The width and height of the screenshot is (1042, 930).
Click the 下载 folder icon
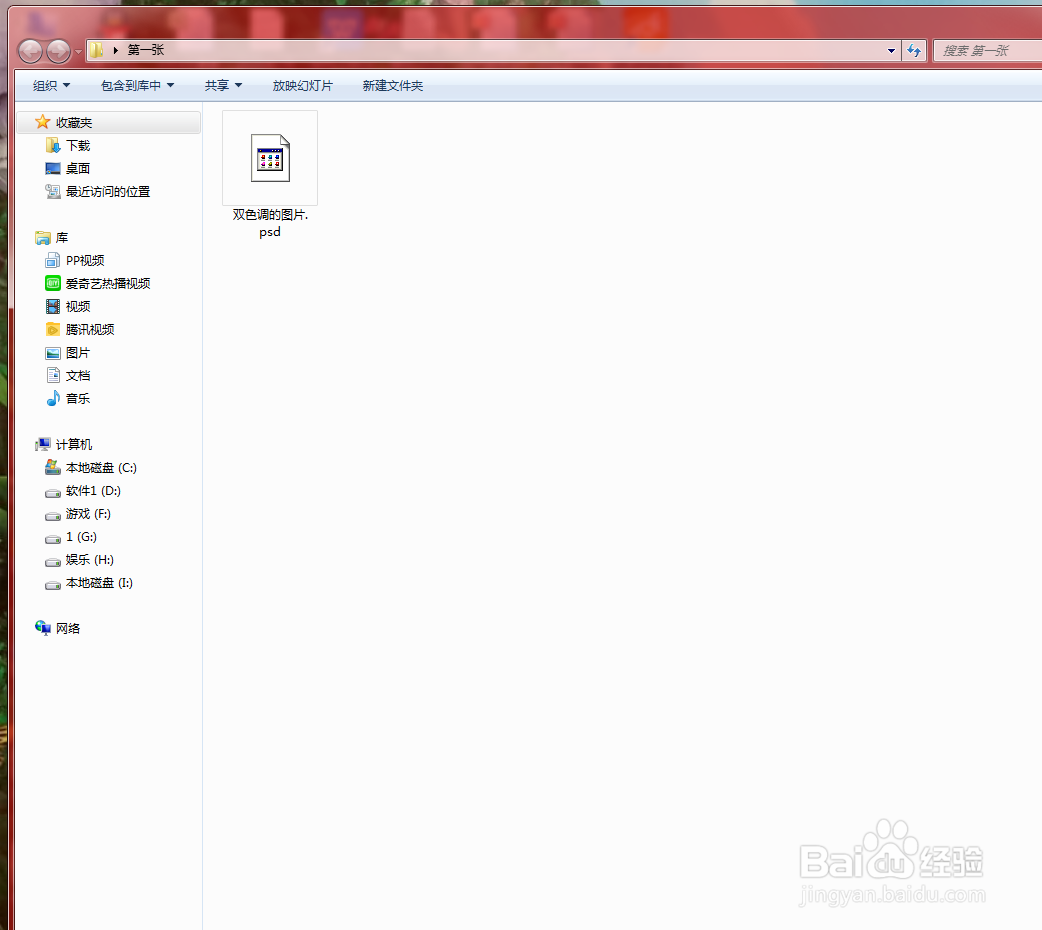coord(53,146)
